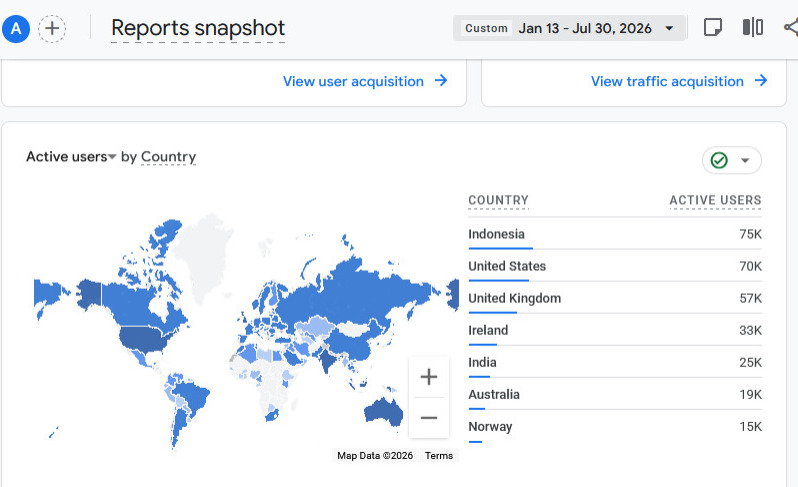The height and width of the screenshot is (487, 798).
Task: Open the custom date range dropdown
Action: [x=569, y=28]
